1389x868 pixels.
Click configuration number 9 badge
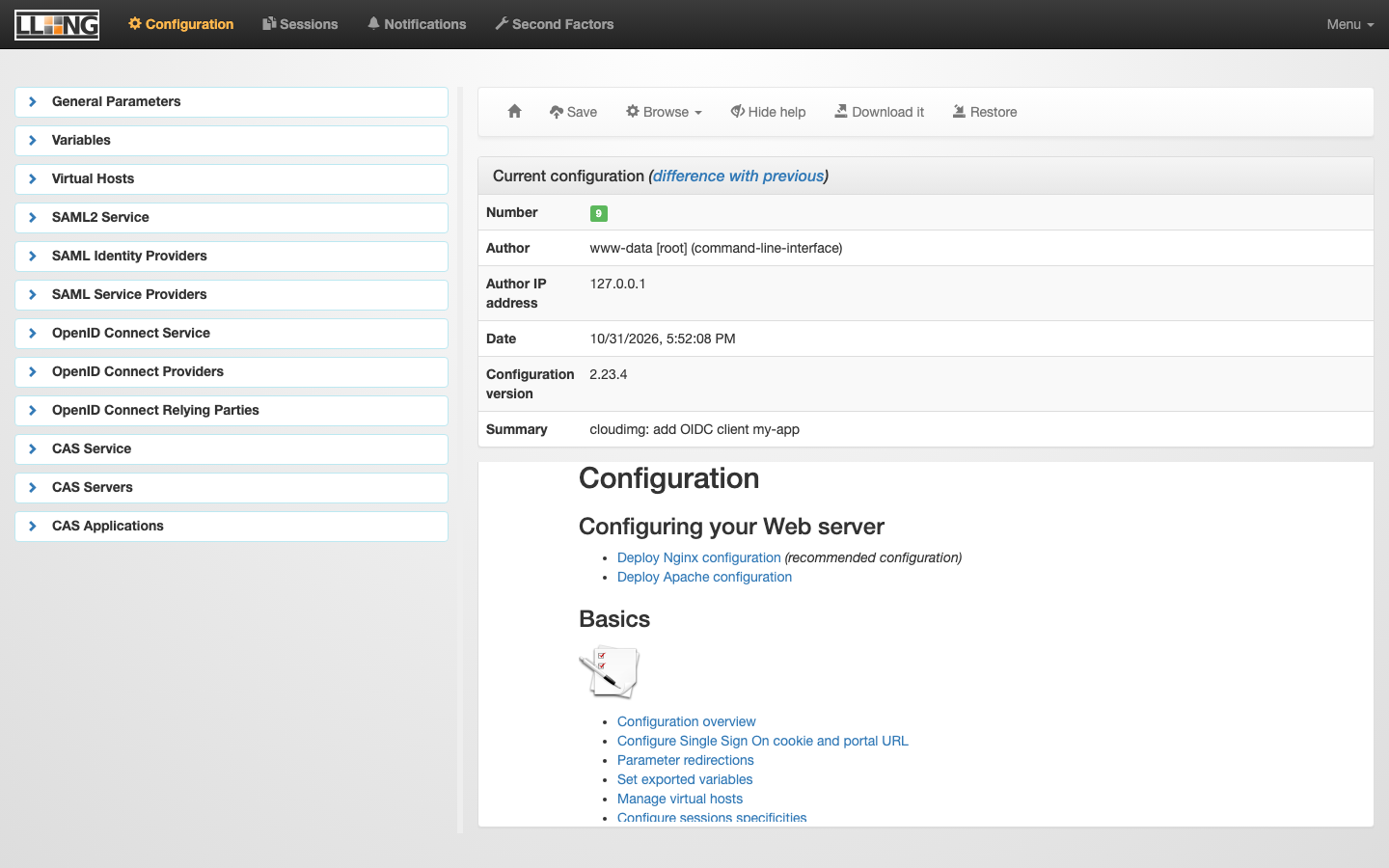click(599, 213)
